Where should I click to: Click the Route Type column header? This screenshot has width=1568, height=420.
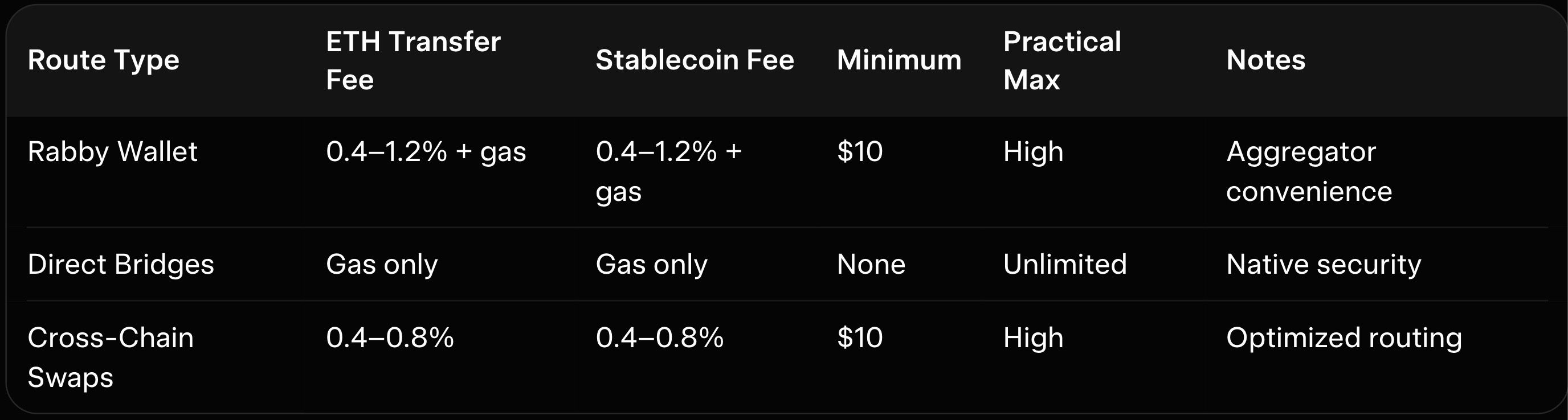104,60
